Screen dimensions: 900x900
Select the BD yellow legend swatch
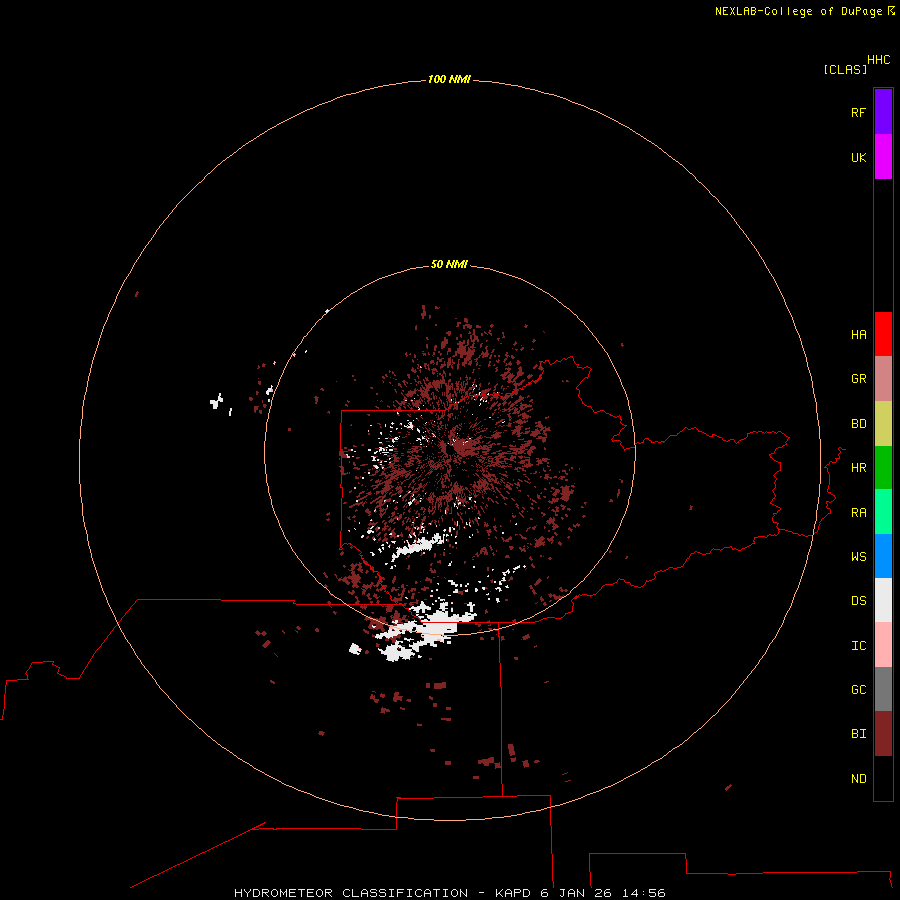tap(883, 424)
